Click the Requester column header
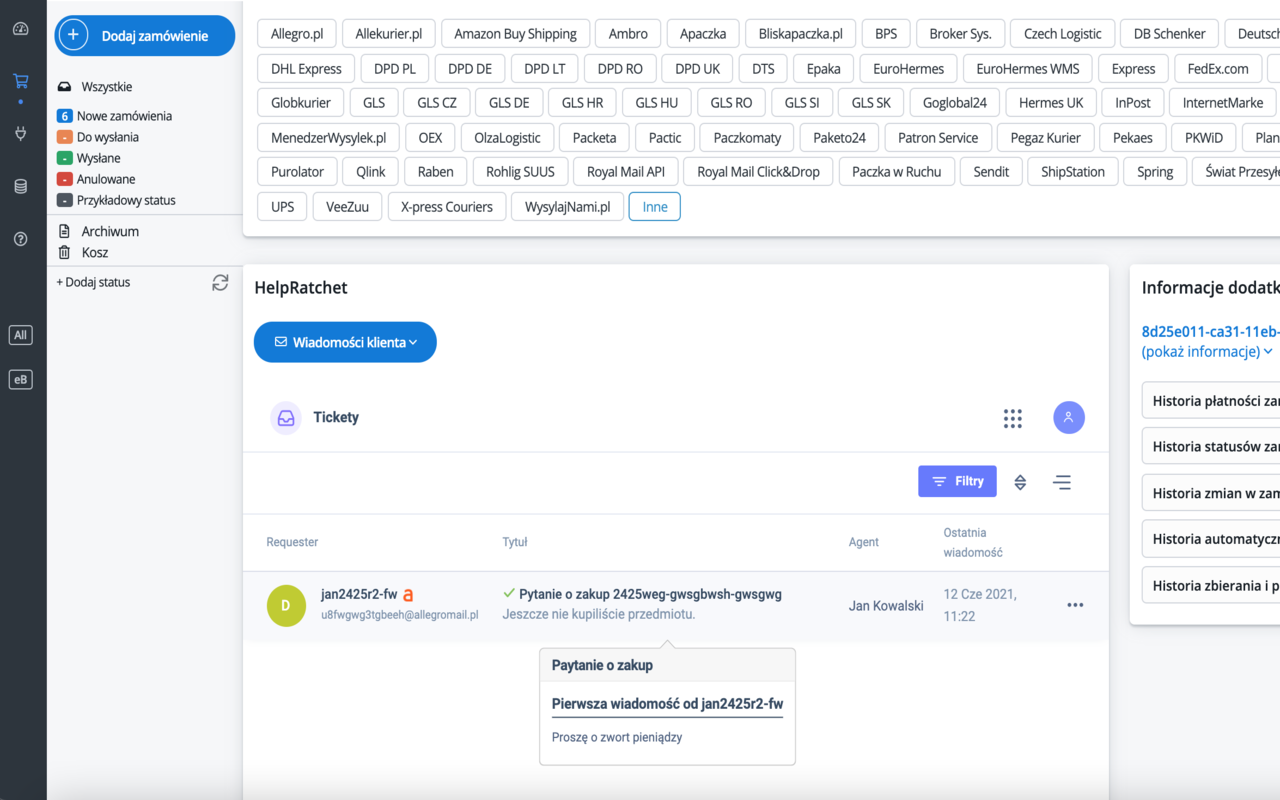The image size is (1280, 800). [x=292, y=542]
